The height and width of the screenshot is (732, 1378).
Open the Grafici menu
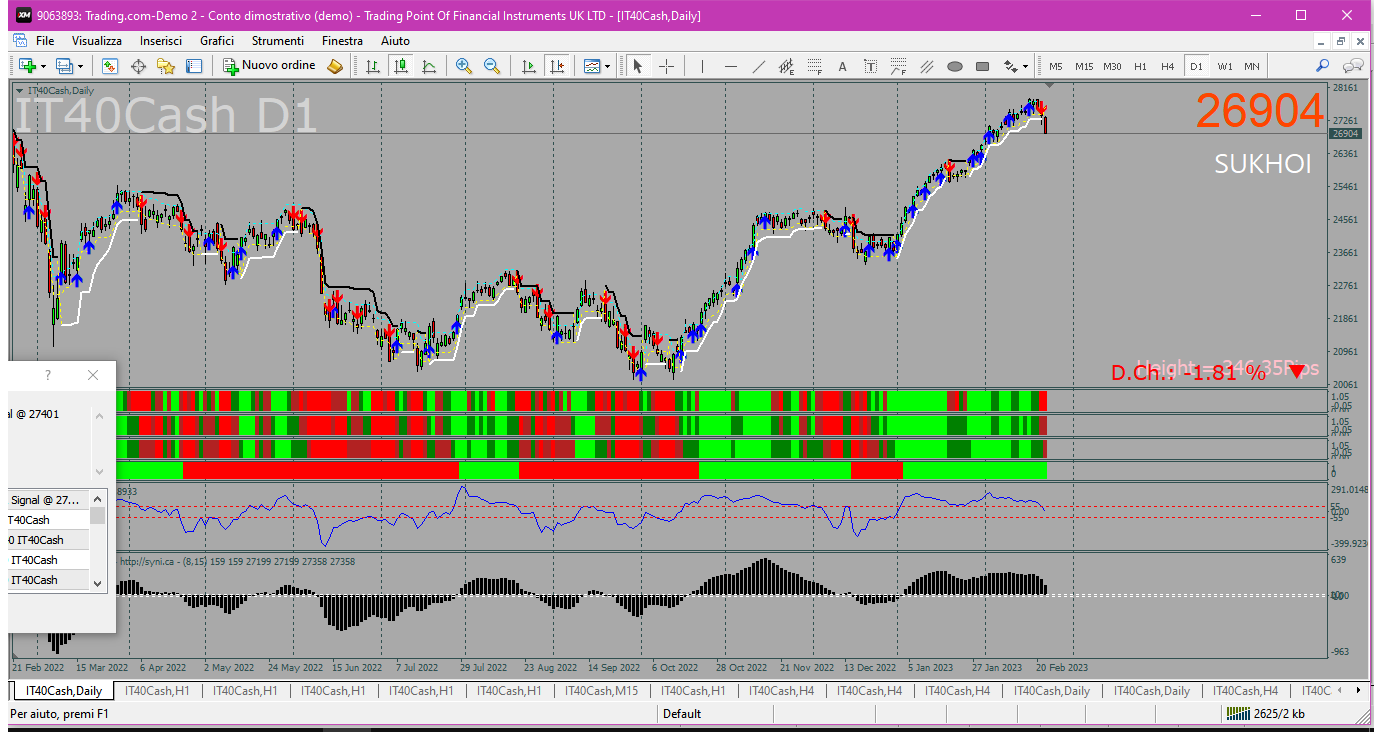(x=217, y=41)
